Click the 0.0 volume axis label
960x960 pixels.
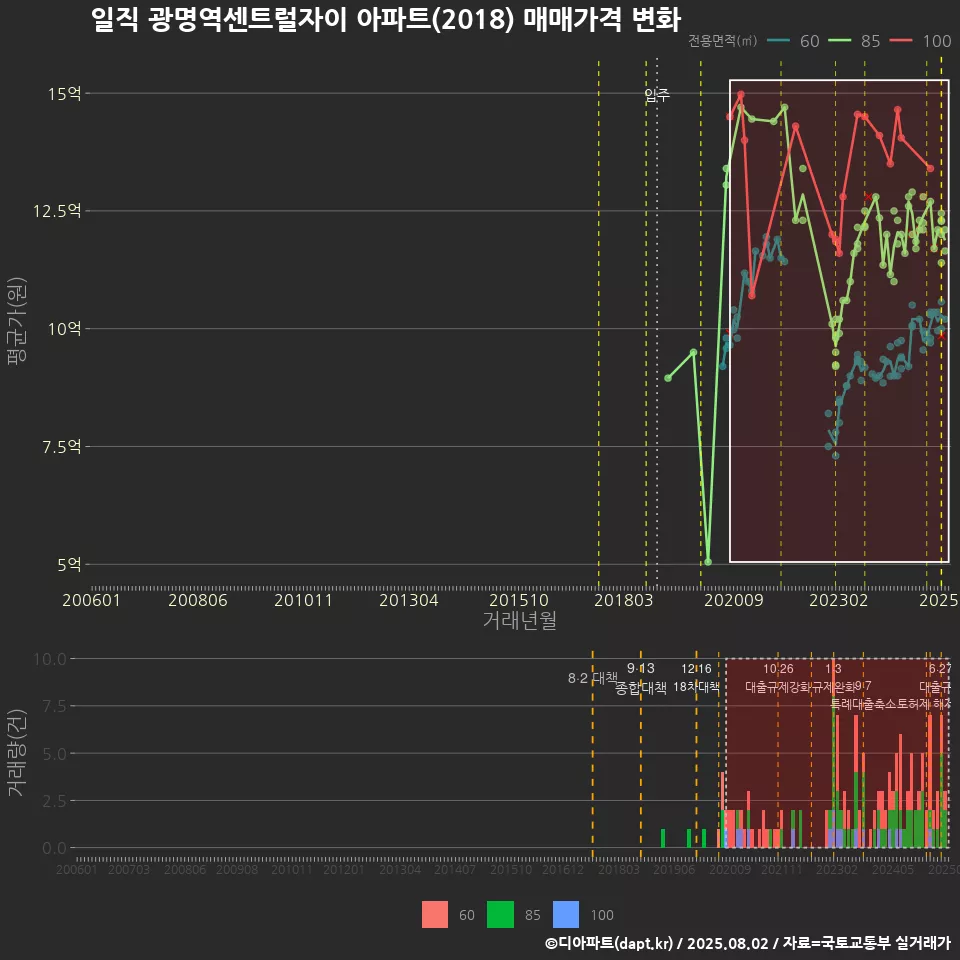54,848
